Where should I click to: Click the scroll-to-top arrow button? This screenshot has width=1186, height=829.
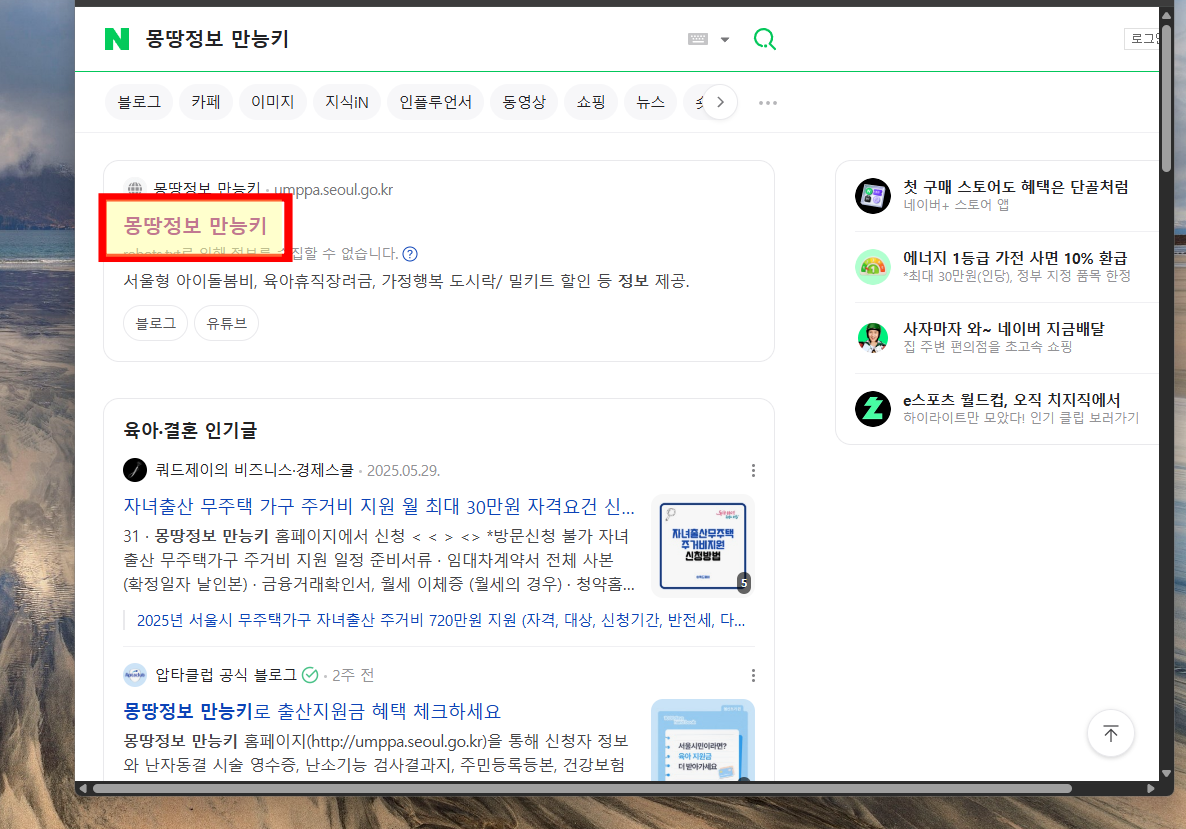coord(1110,733)
